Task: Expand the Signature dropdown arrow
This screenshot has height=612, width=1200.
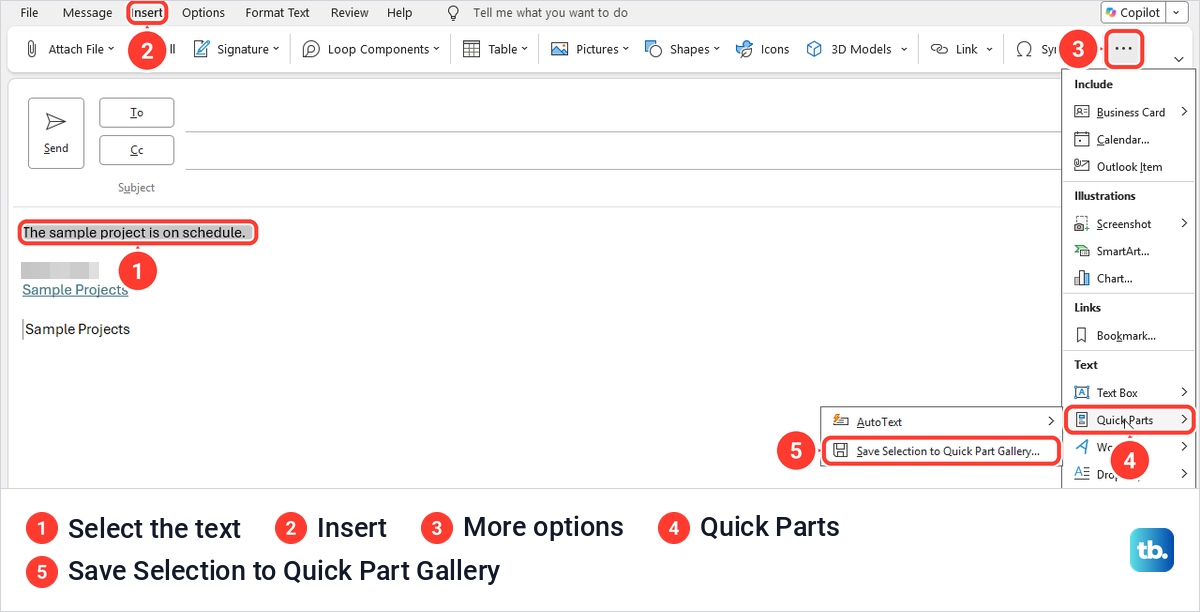Action: (276, 49)
